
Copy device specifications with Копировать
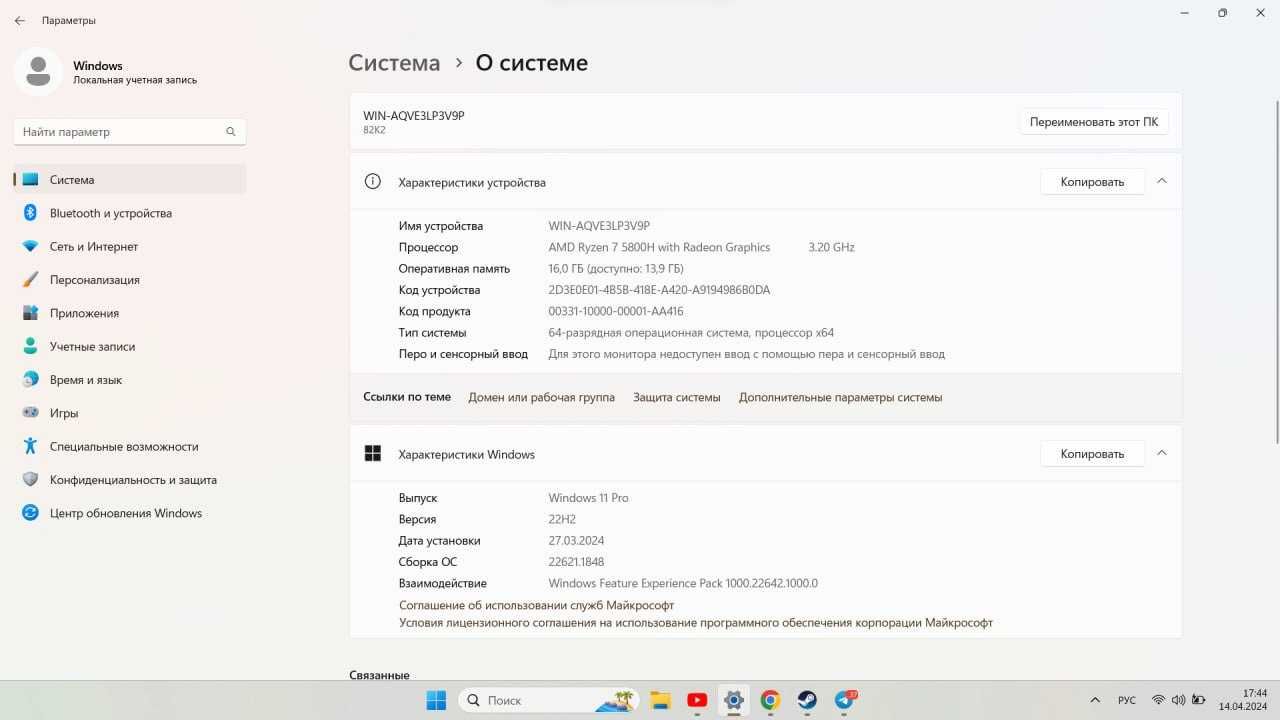coord(1092,182)
